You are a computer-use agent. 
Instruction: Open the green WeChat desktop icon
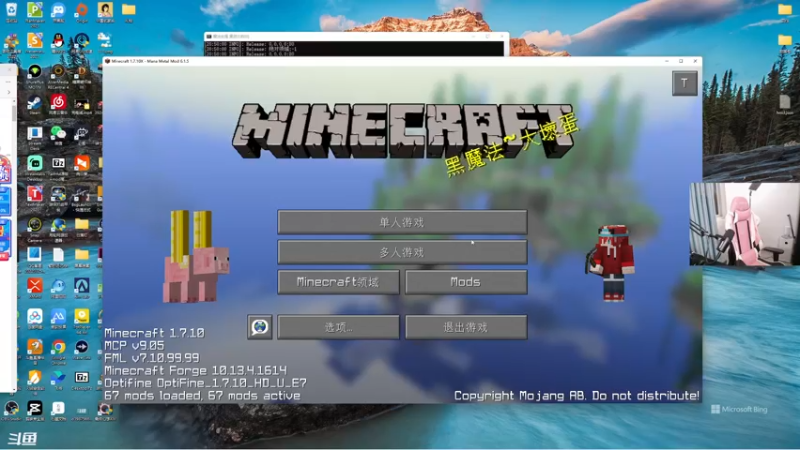point(58,134)
